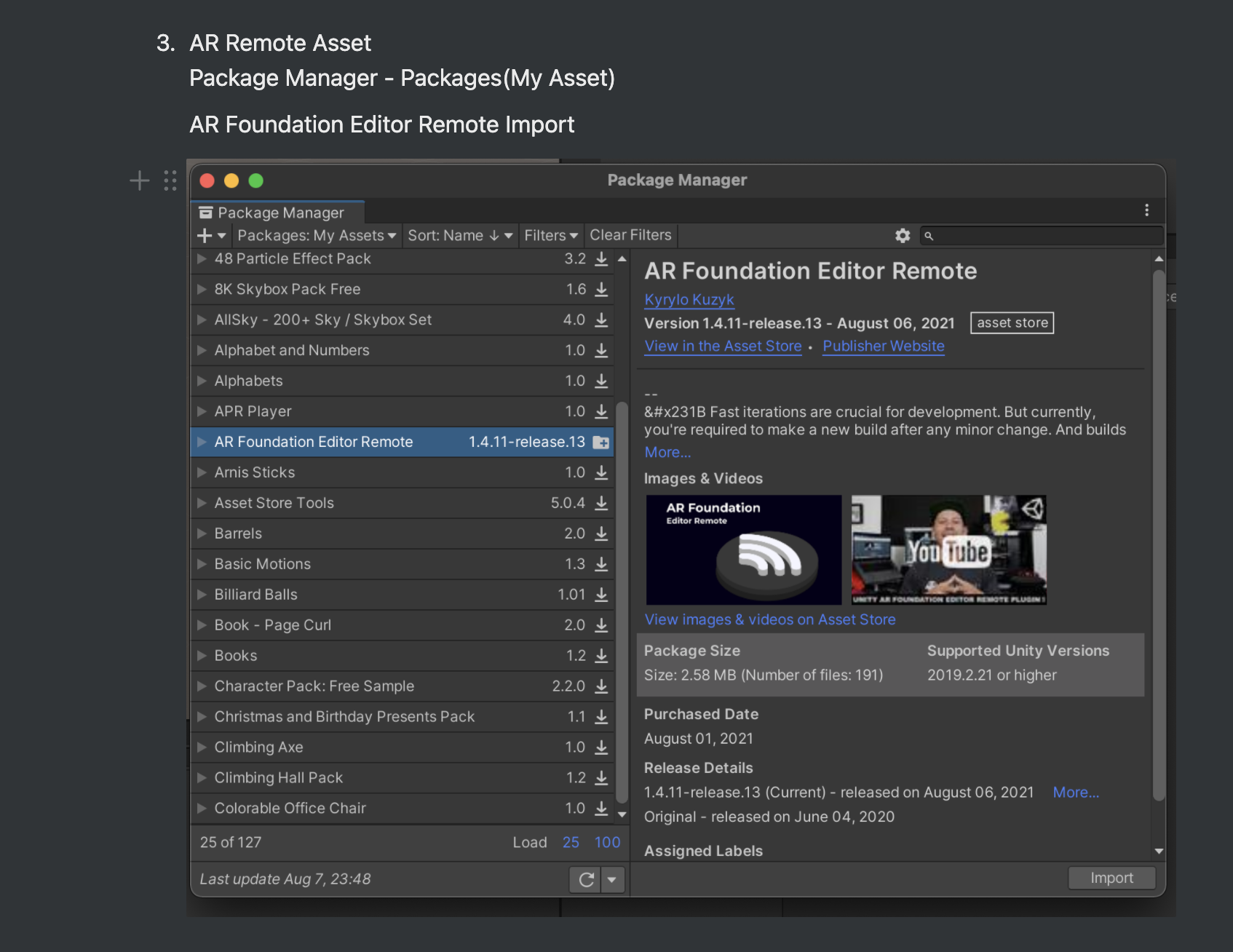The height and width of the screenshot is (952, 1233).
Task: Select the Barrels package row
Action: tap(403, 534)
